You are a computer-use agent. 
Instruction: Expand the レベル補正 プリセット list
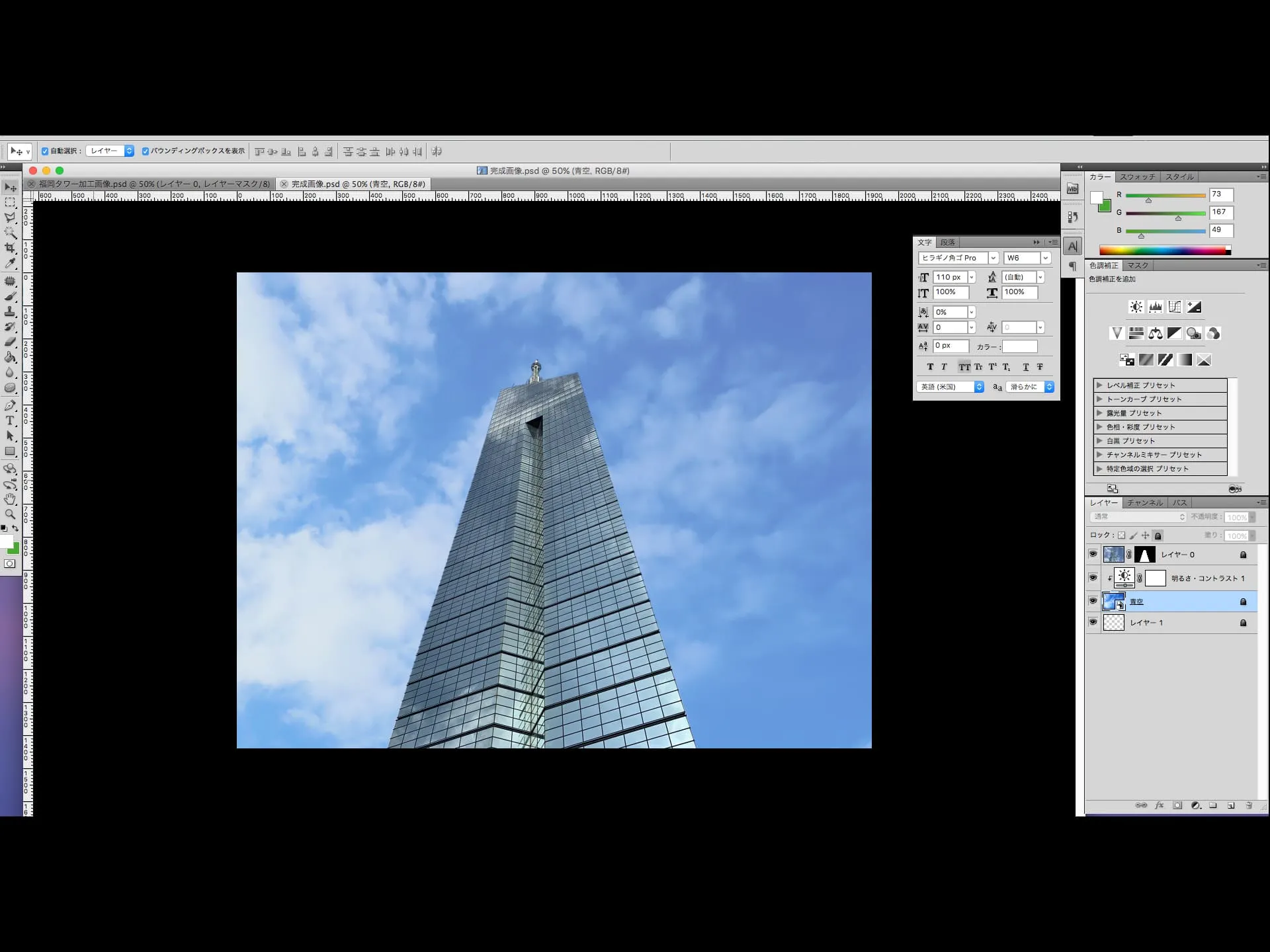[x=1099, y=385]
